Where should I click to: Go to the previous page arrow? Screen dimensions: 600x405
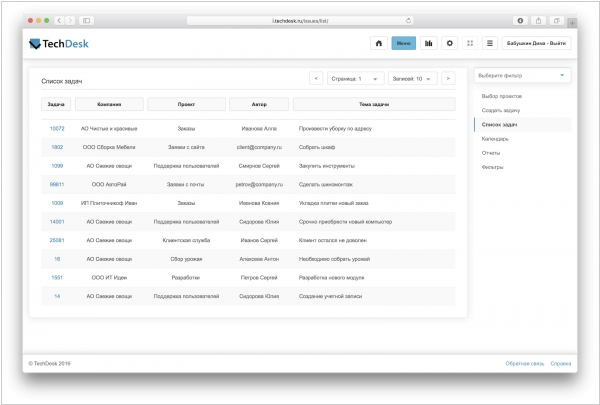[316, 78]
